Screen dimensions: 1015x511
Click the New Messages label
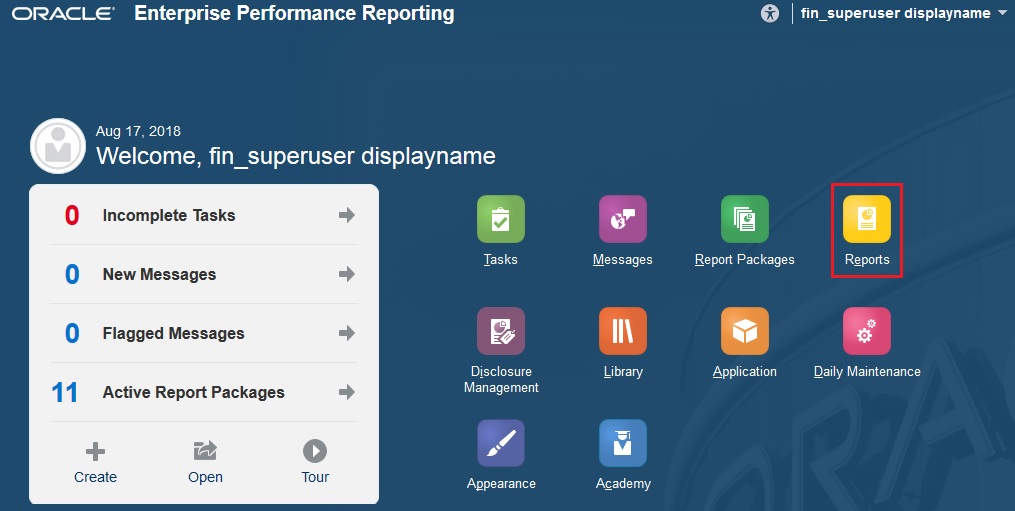click(159, 275)
